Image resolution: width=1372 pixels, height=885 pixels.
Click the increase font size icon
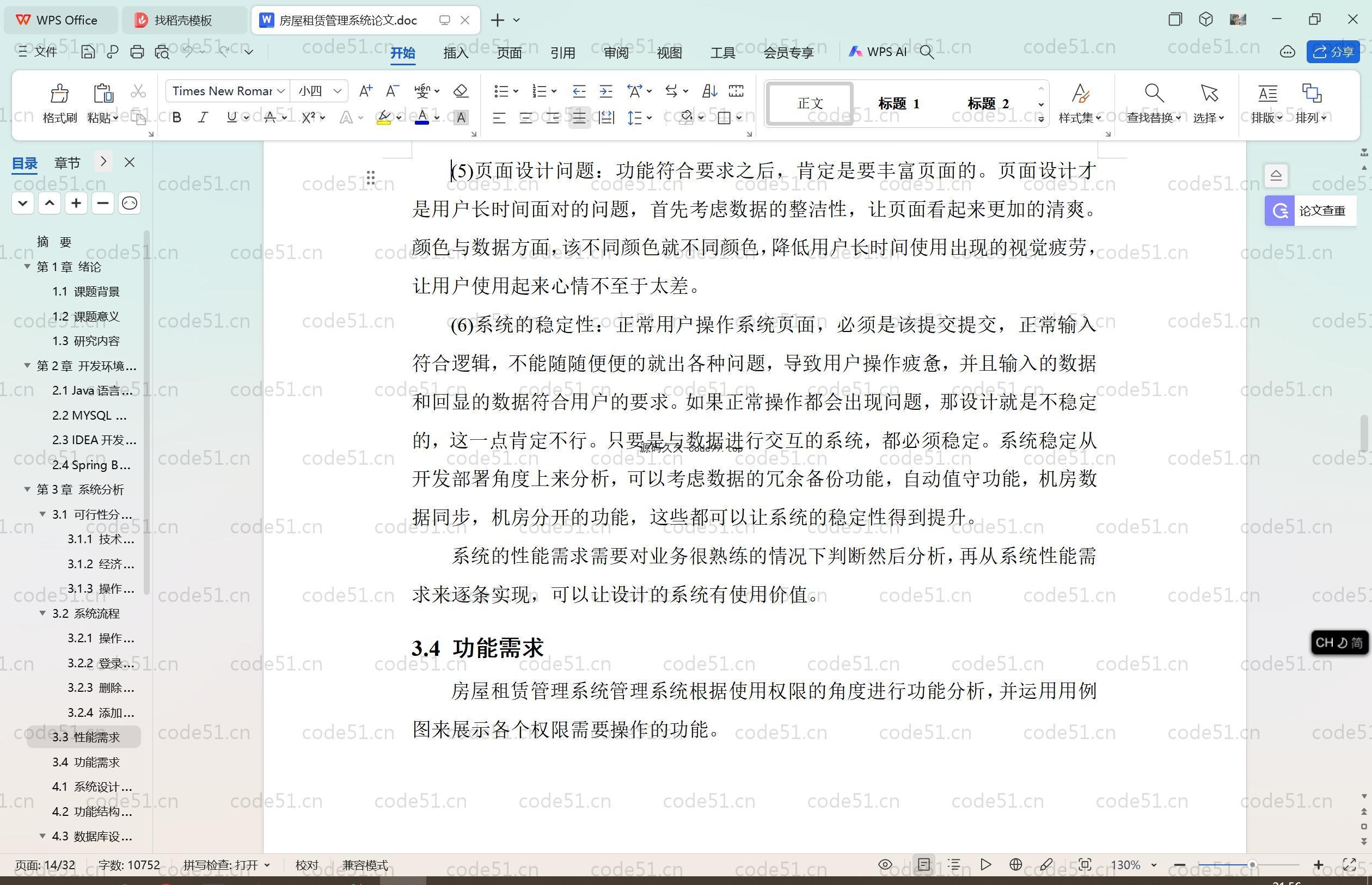365,91
